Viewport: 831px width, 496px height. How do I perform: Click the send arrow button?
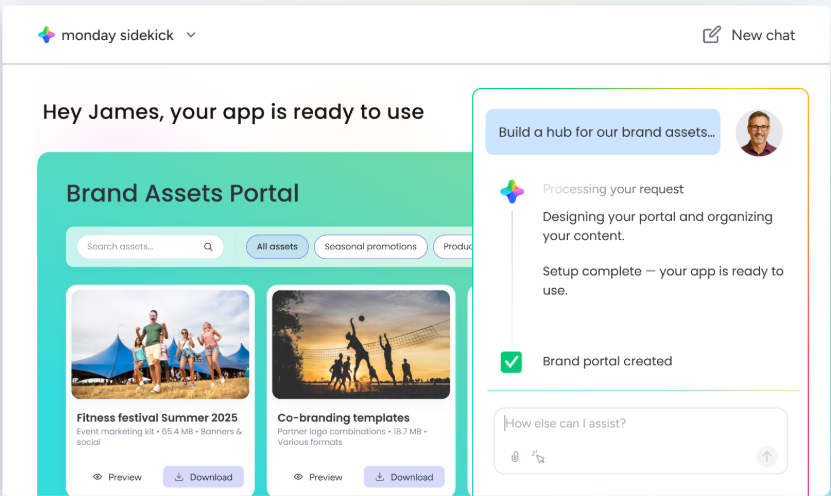click(x=766, y=456)
